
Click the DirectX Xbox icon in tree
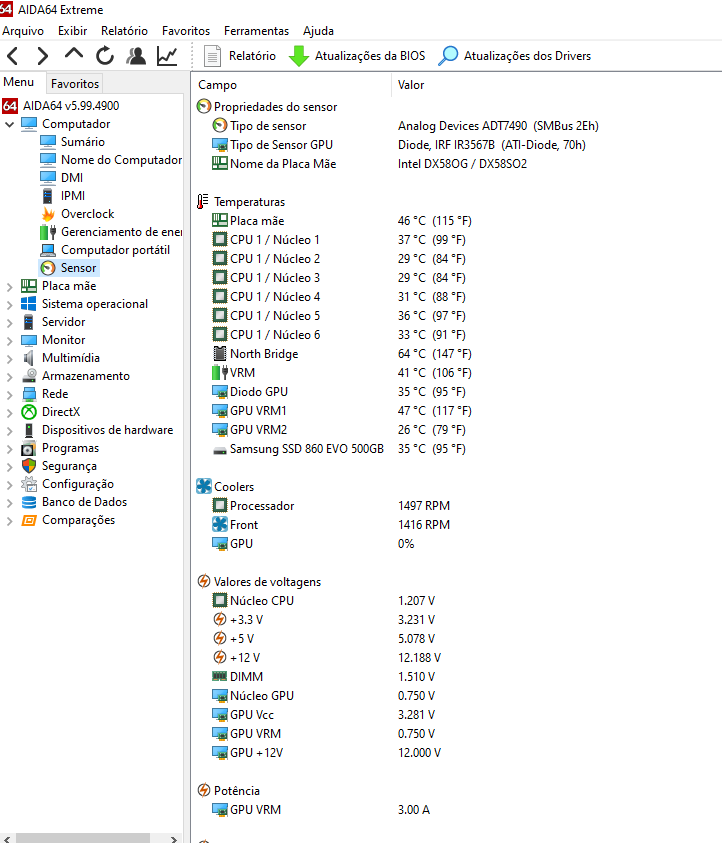[x=28, y=412]
